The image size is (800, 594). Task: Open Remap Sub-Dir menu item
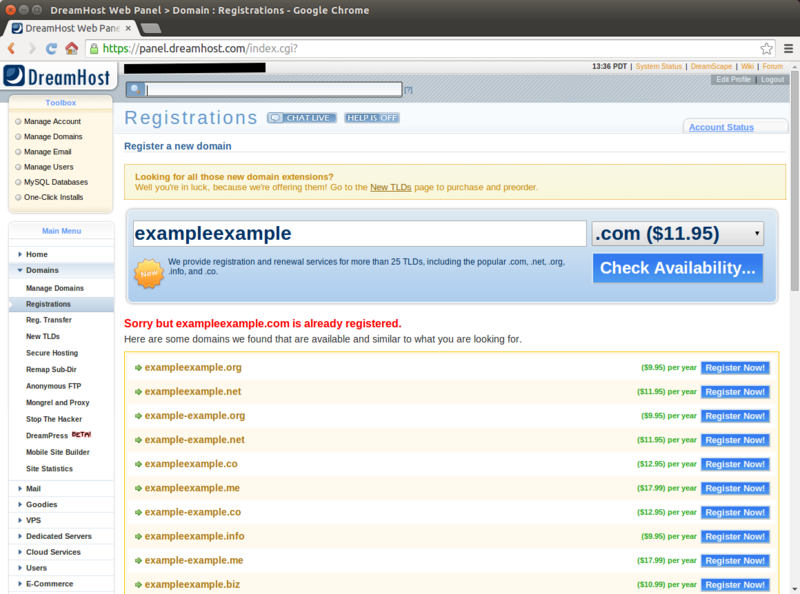[51, 369]
